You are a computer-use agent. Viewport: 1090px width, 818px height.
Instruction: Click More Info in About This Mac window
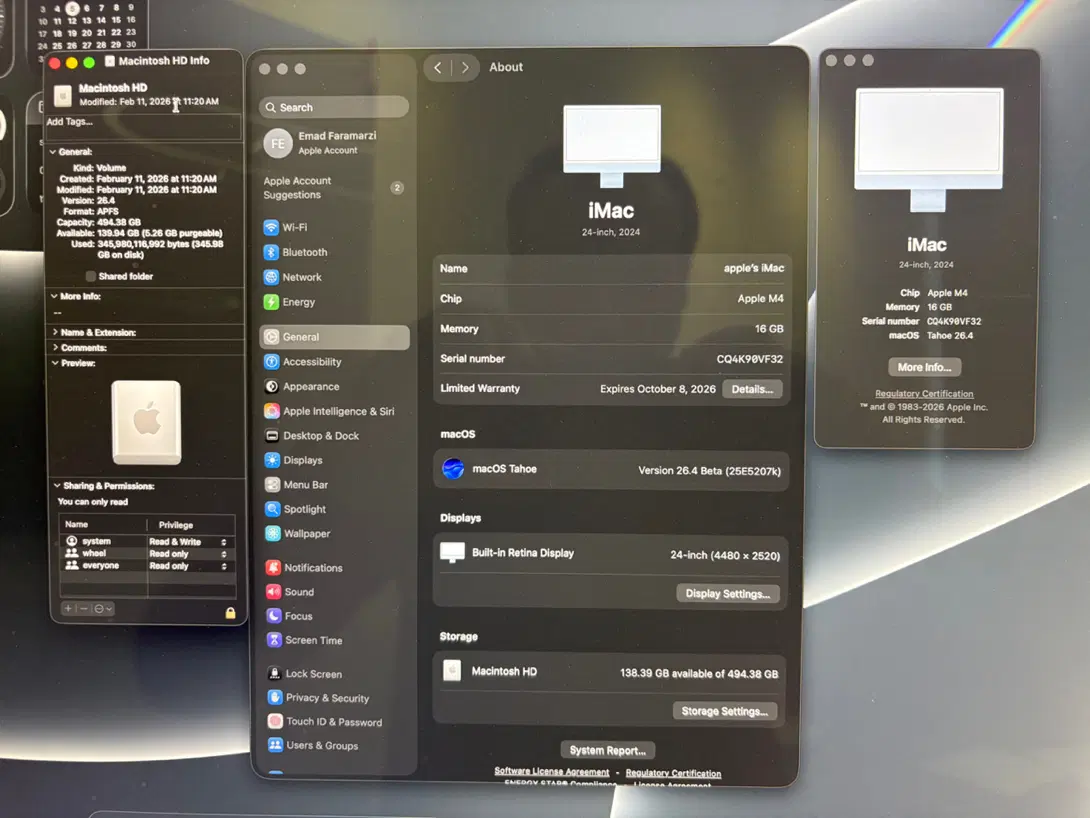pyautogui.click(x=924, y=367)
